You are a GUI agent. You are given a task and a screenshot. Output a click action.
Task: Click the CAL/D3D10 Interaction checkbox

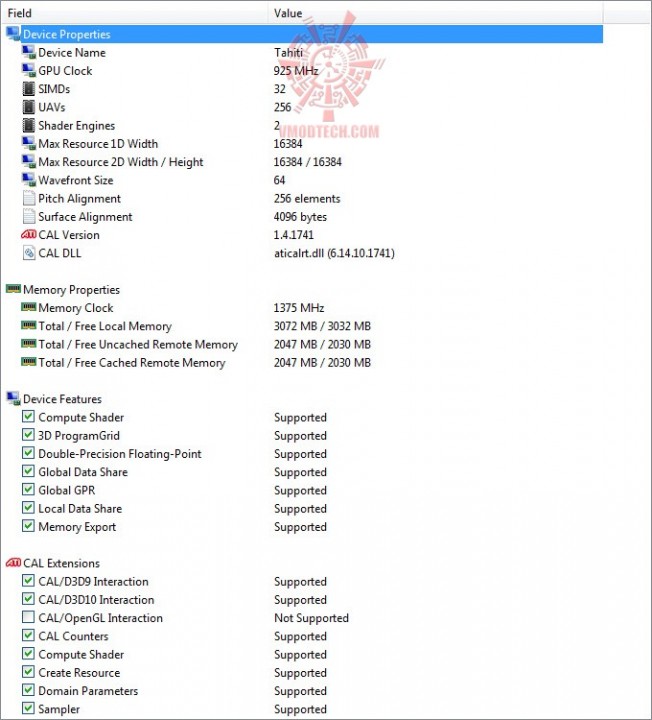click(x=28, y=599)
